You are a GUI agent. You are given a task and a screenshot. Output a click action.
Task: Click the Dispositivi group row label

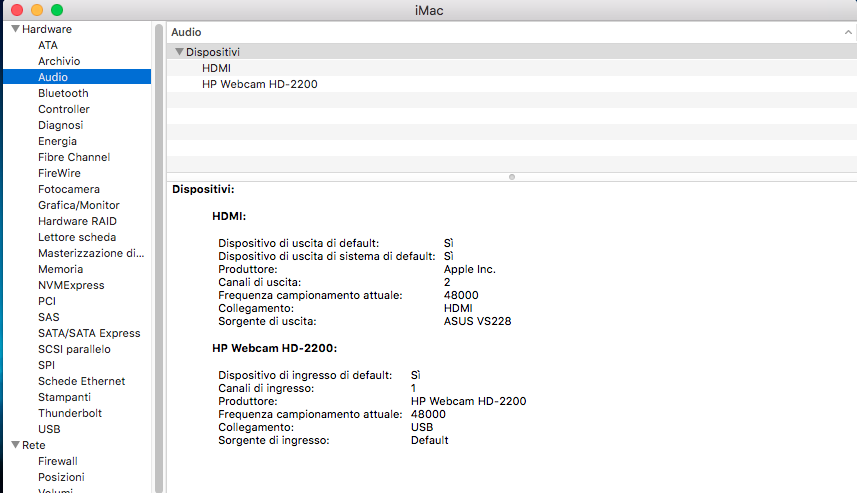[x=213, y=52]
